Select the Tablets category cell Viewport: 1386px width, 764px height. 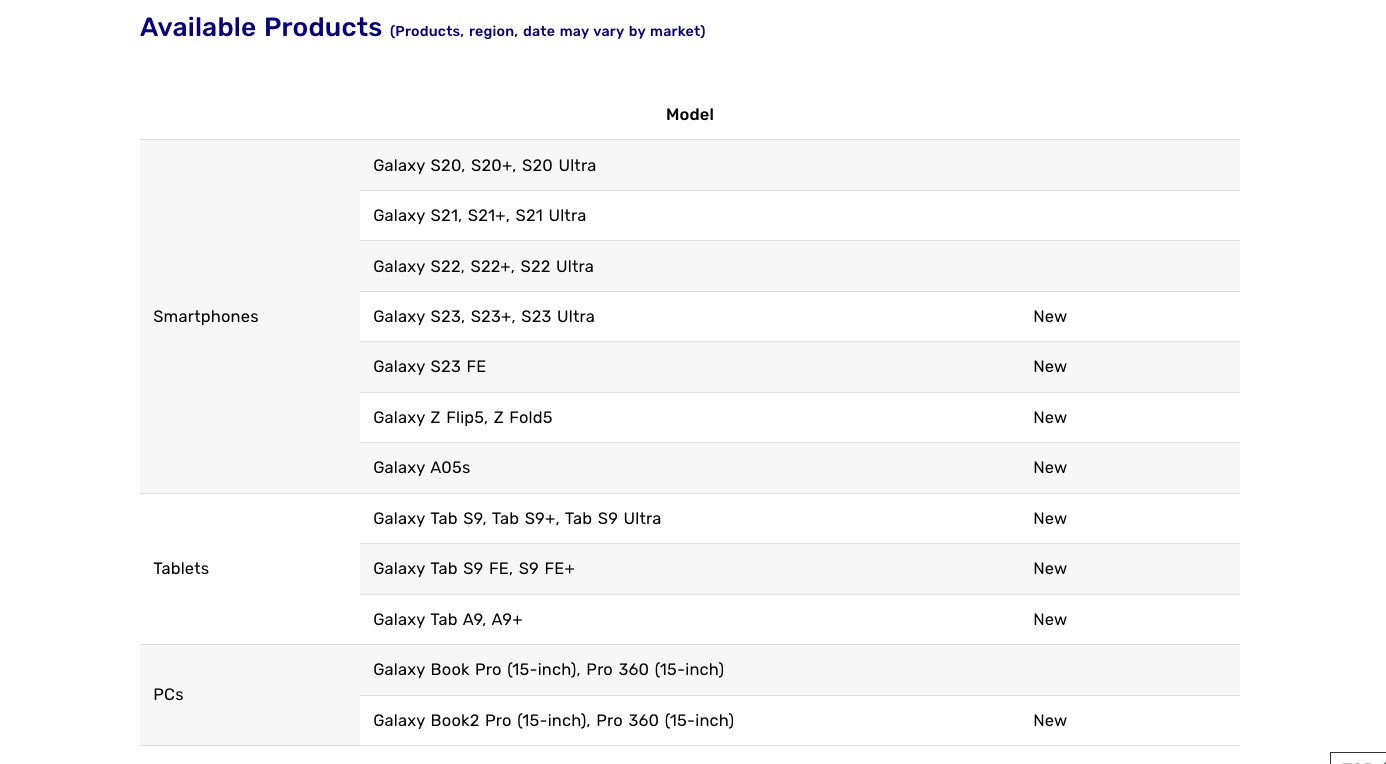(x=250, y=569)
